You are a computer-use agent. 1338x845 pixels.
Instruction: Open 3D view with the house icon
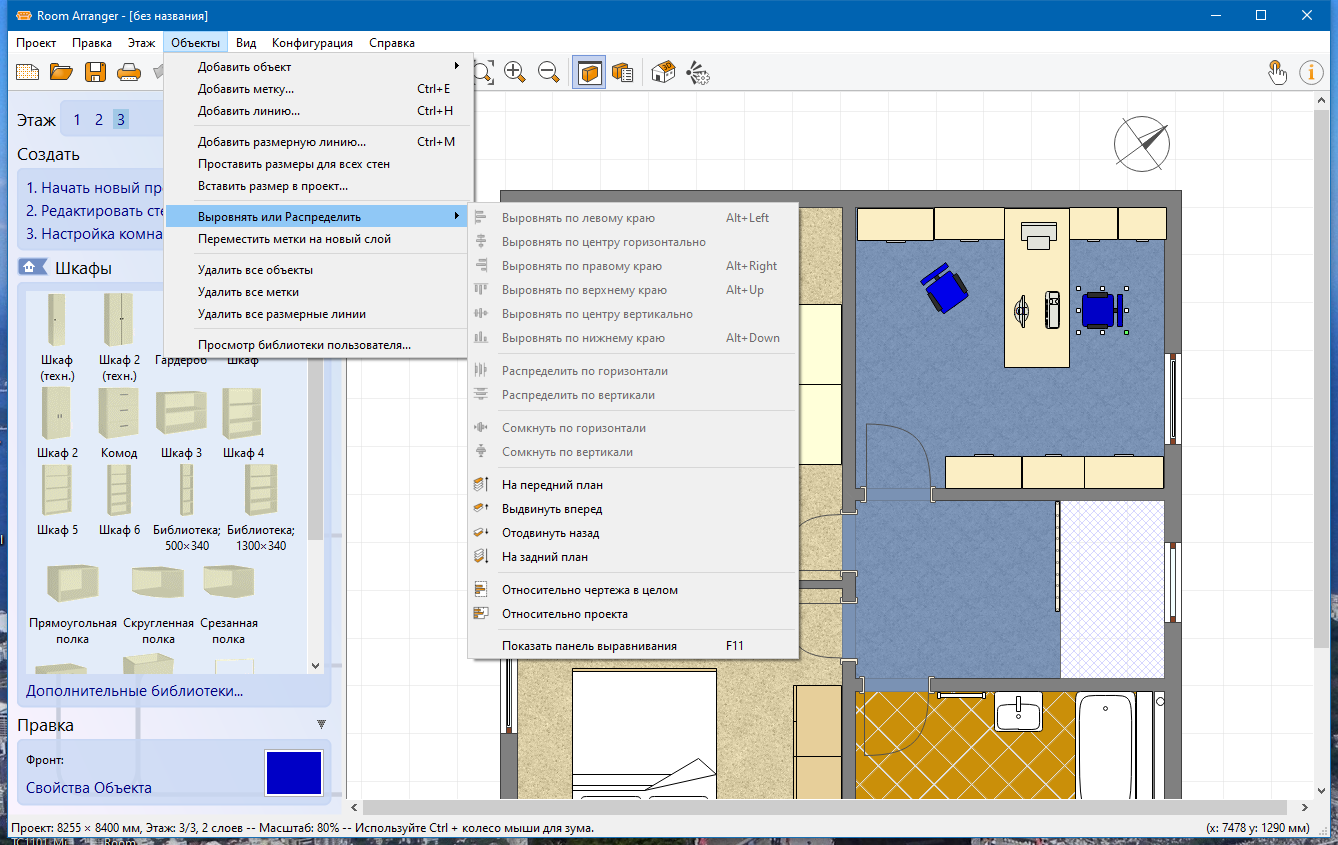[663, 72]
